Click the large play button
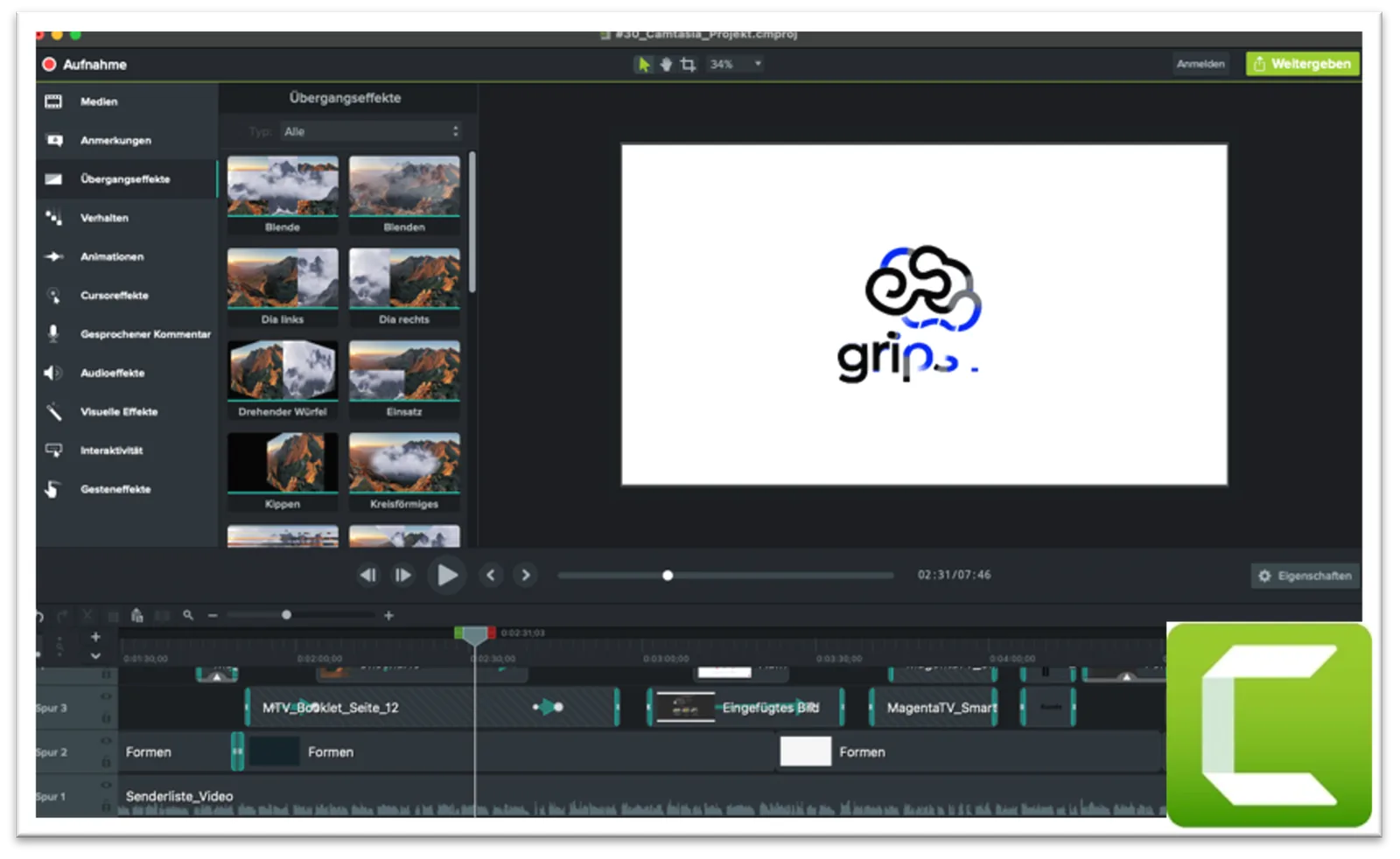This screenshot has height=859, width=1400. click(x=446, y=575)
